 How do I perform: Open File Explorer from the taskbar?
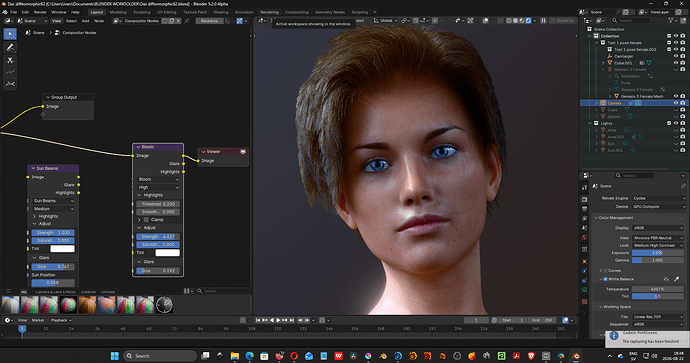pyautogui.click(x=235, y=356)
